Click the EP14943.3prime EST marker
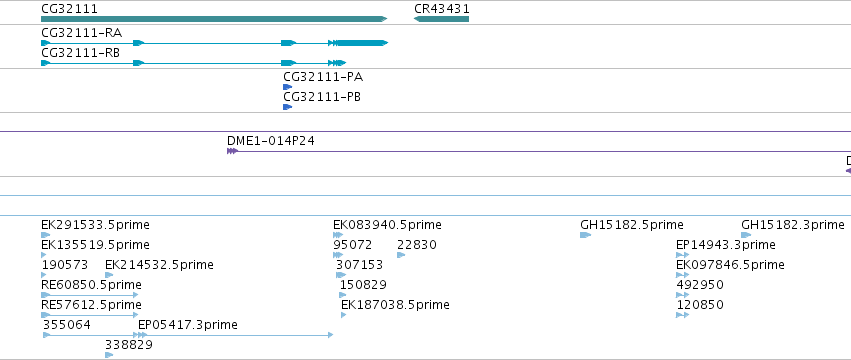This screenshot has height=360, width=851. (682, 255)
